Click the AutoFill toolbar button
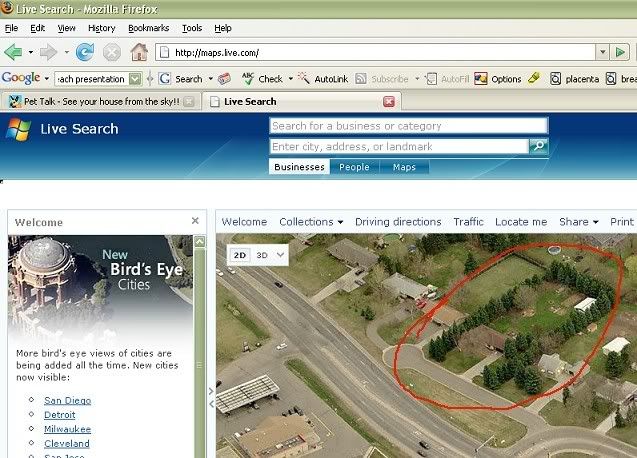Image resolution: width=637 pixels, height=458 pixels. click(x=448, y=78)
